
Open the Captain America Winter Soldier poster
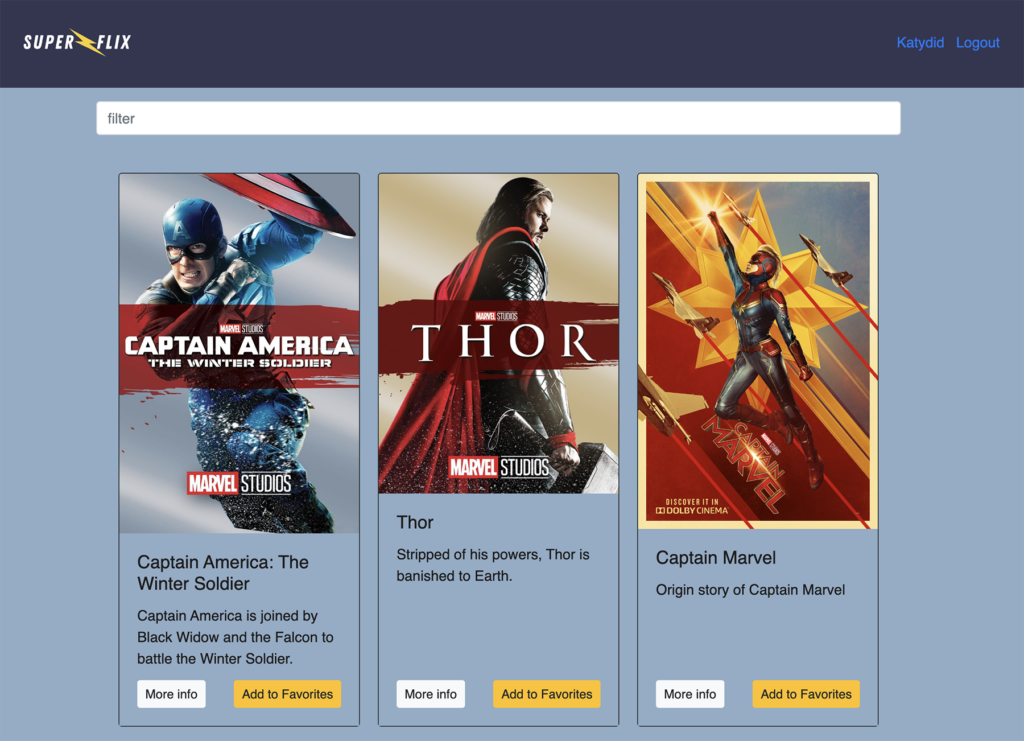click(x=239, y=353)
